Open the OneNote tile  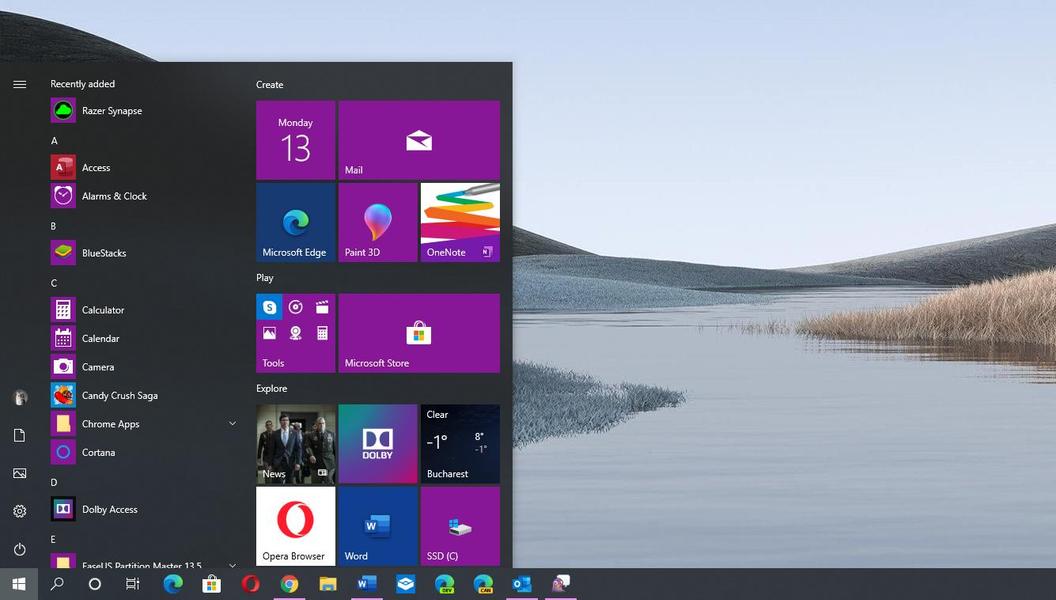tap(460, 222)
